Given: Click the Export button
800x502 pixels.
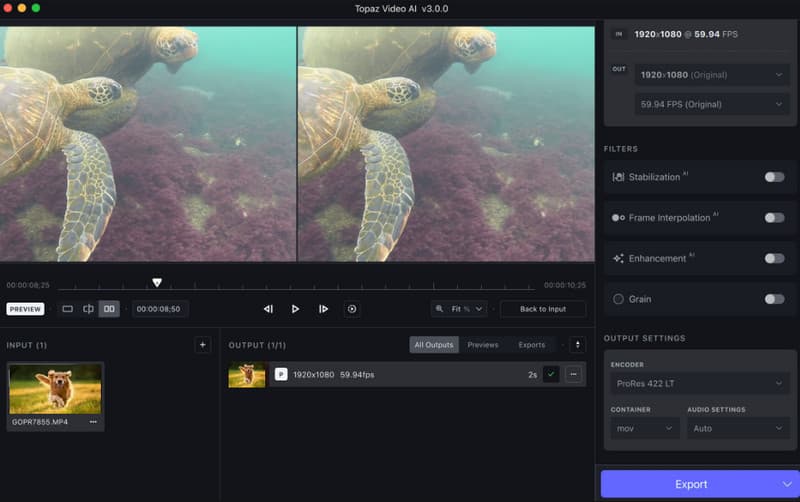Looking at the screenshot, I should point(691,484).
